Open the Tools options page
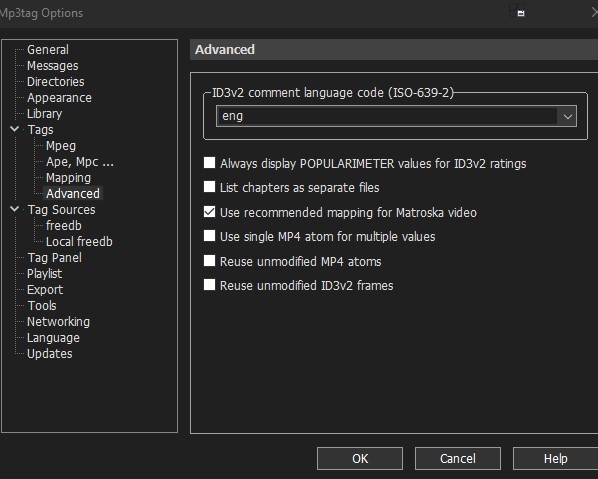This screenshot has width=598, height=479. 42,306
